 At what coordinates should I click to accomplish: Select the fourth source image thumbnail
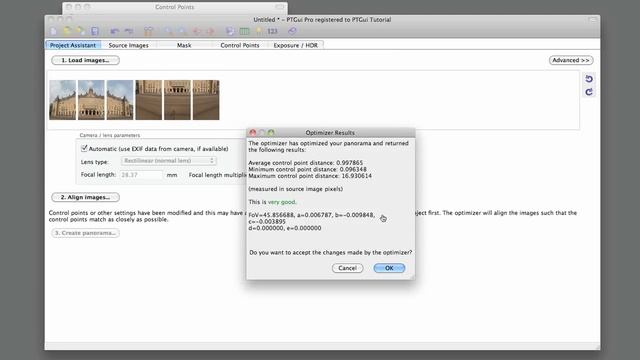(x=149, y=100)
